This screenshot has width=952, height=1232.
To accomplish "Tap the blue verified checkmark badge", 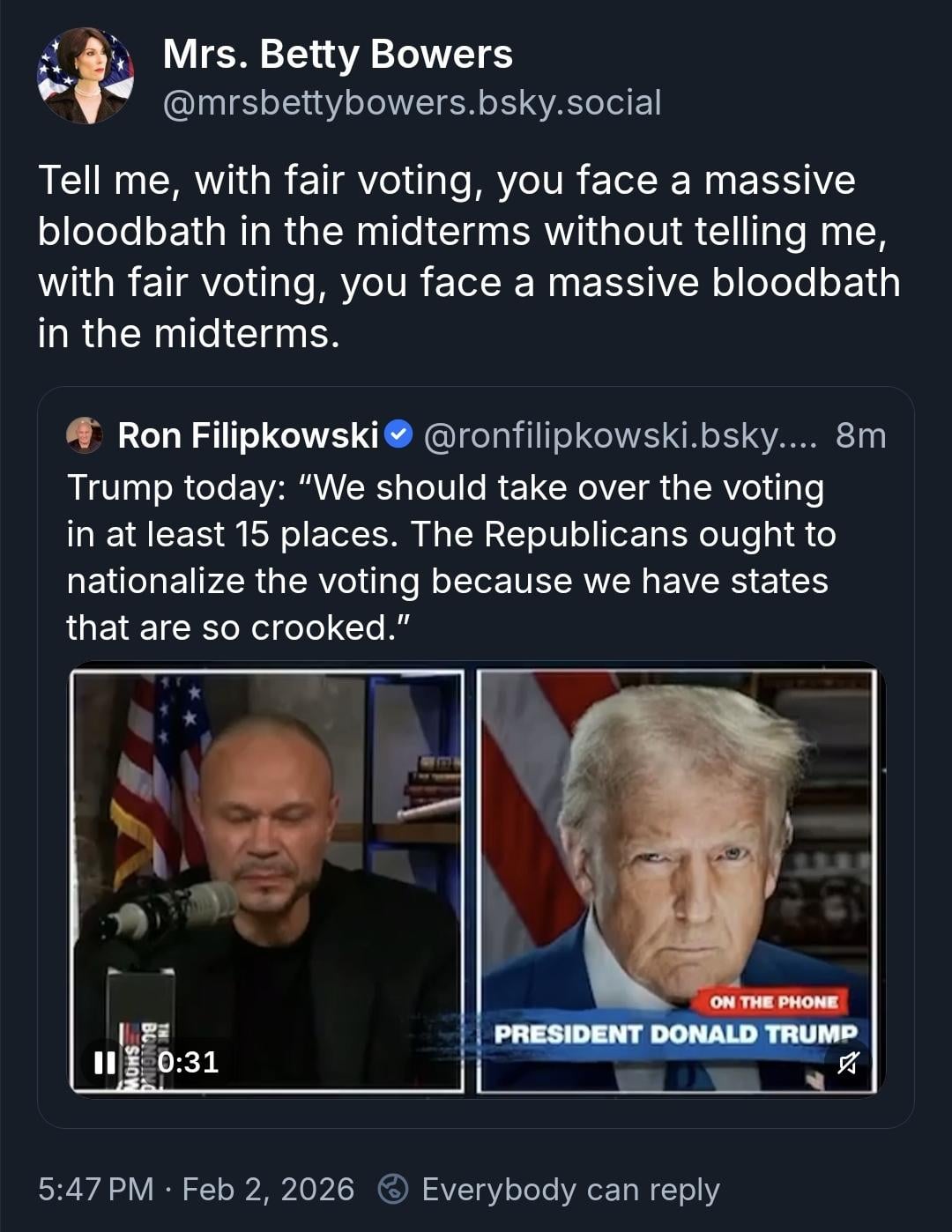I will point(400,434).
